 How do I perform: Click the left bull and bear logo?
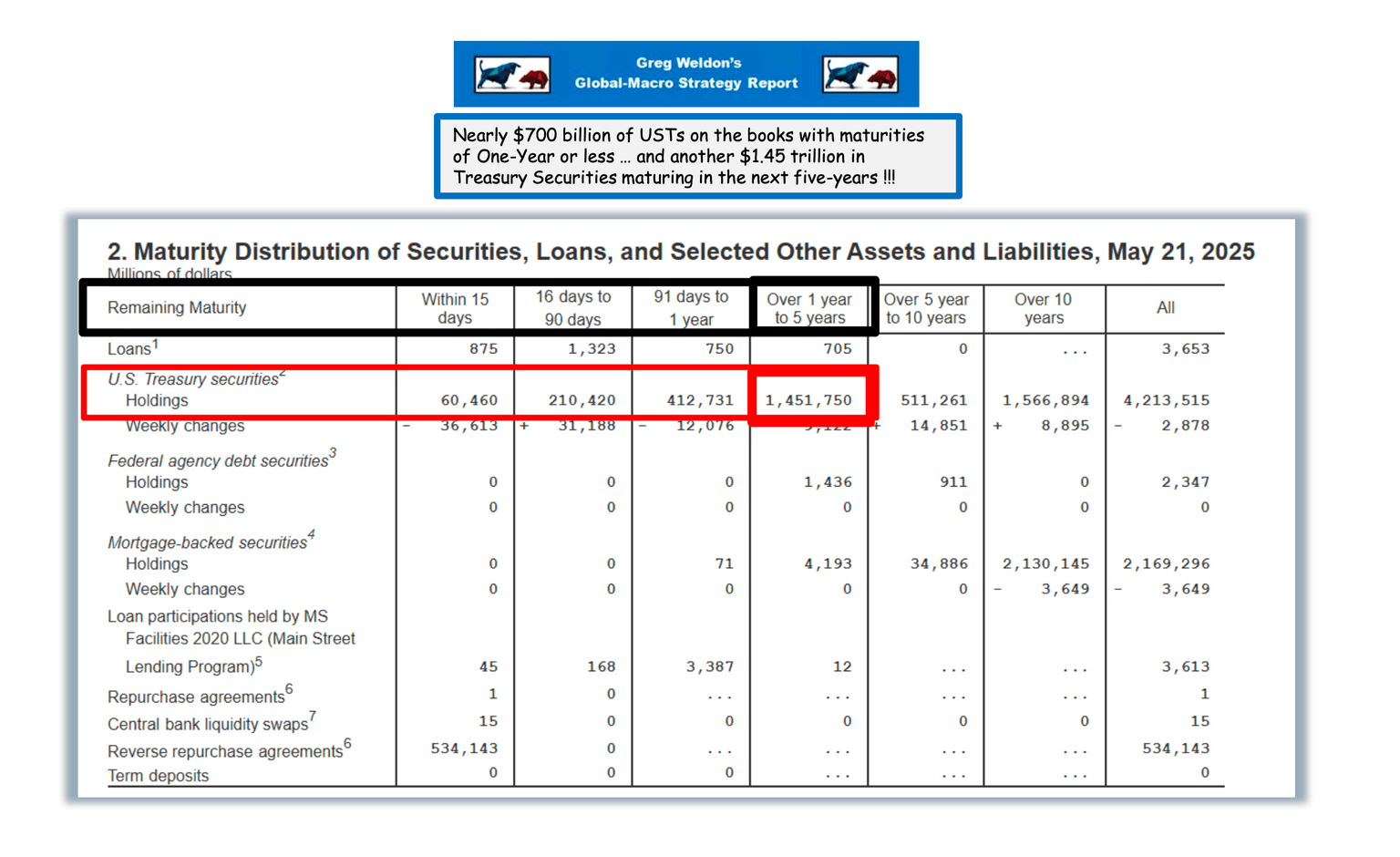pyautogui.click(x=512, y=75)
